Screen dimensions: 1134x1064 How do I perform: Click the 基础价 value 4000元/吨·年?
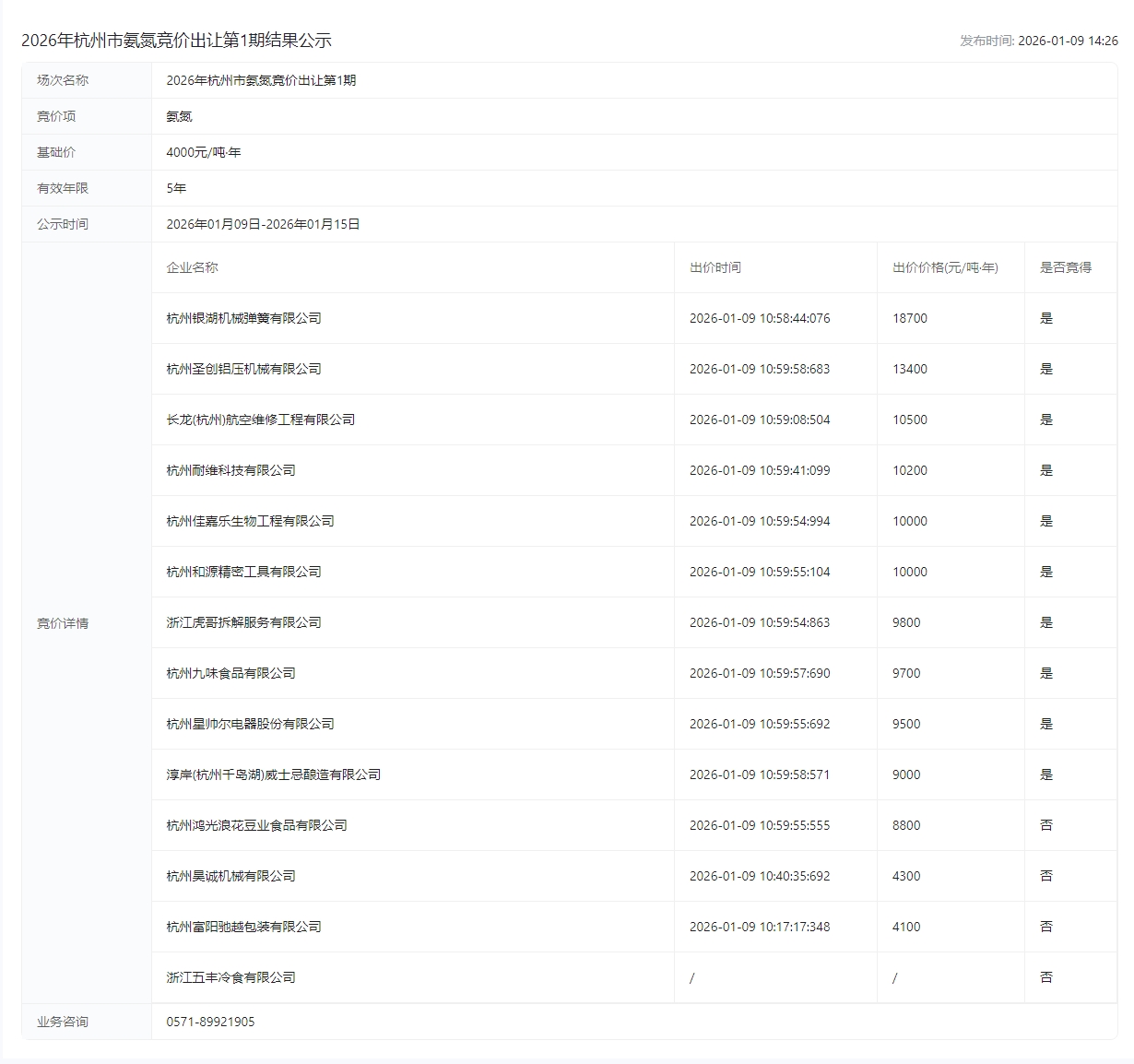(203, 152)
